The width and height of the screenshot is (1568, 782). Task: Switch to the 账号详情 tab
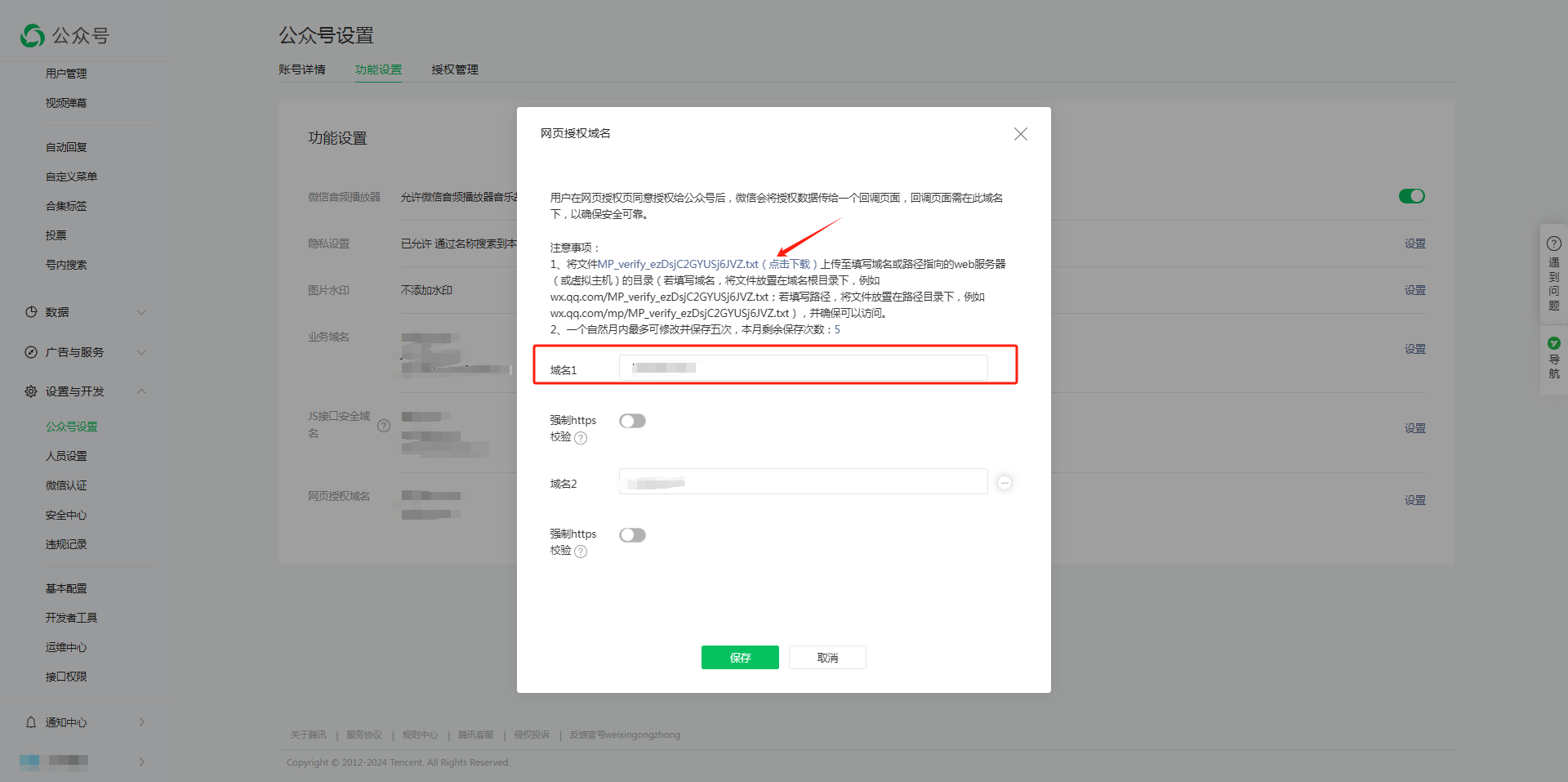302,69
